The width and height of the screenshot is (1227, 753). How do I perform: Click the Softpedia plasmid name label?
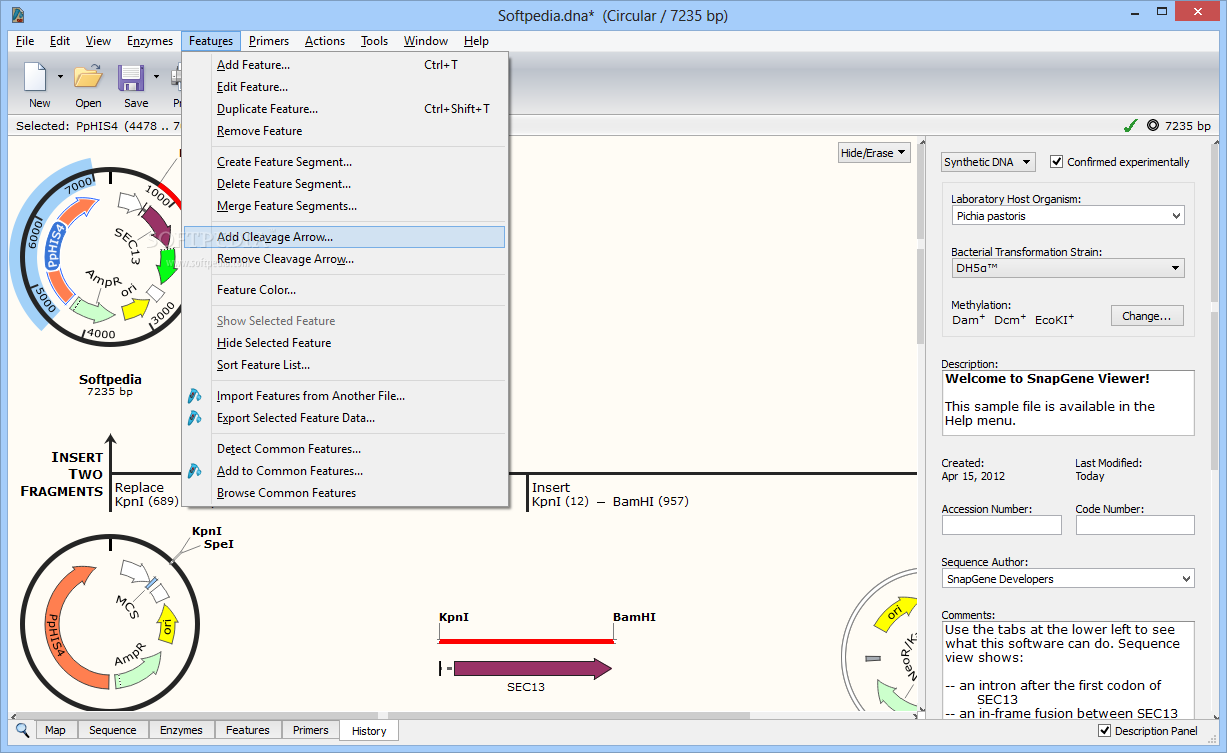pos(111,379)
